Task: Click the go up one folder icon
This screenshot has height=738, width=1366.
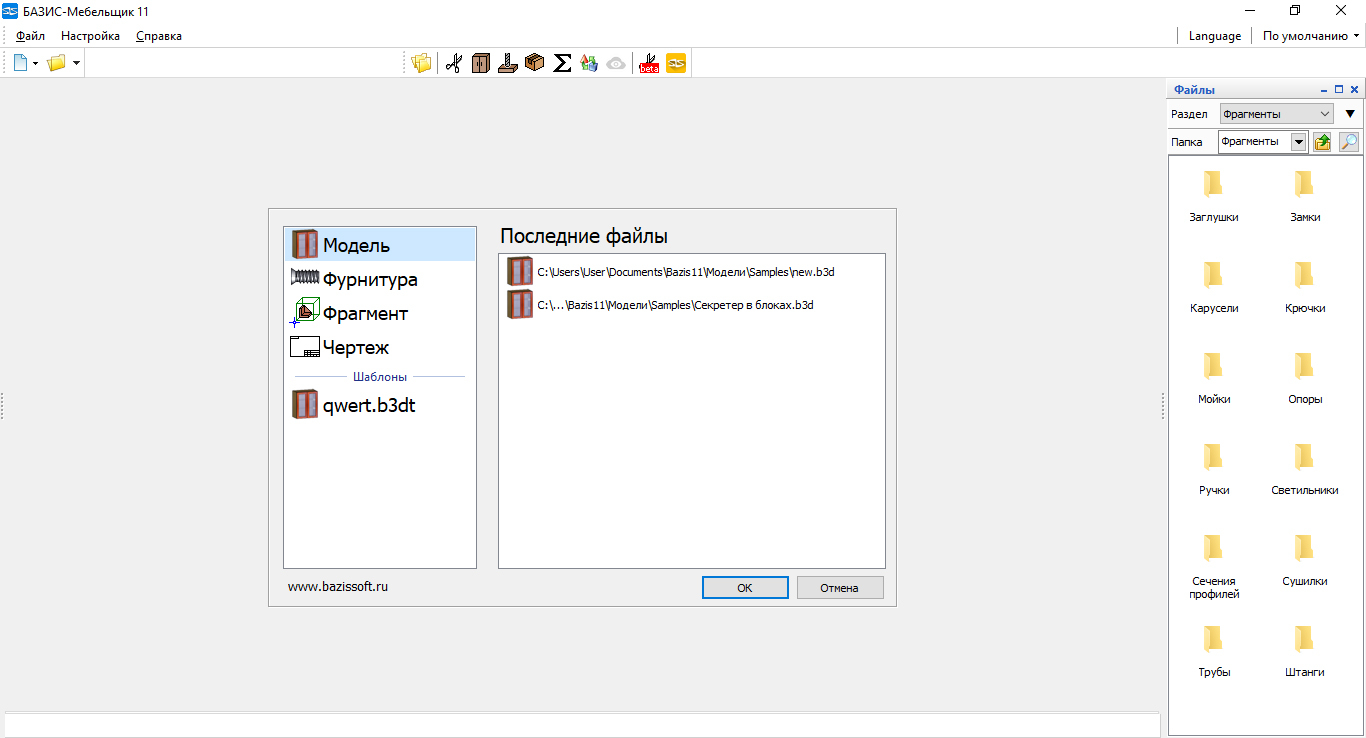Action: click(1322, 142)
